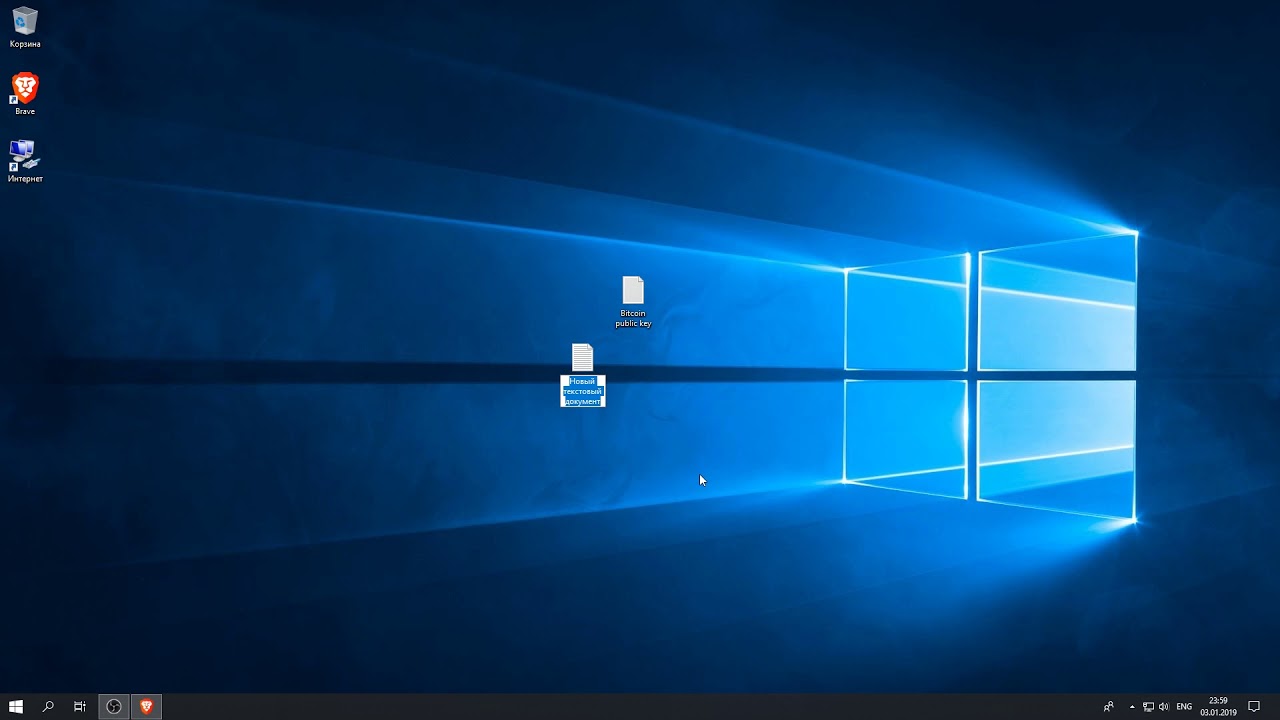Show hidden system tray icons
Screen dimensions: 1280x720
(1133, 707)
